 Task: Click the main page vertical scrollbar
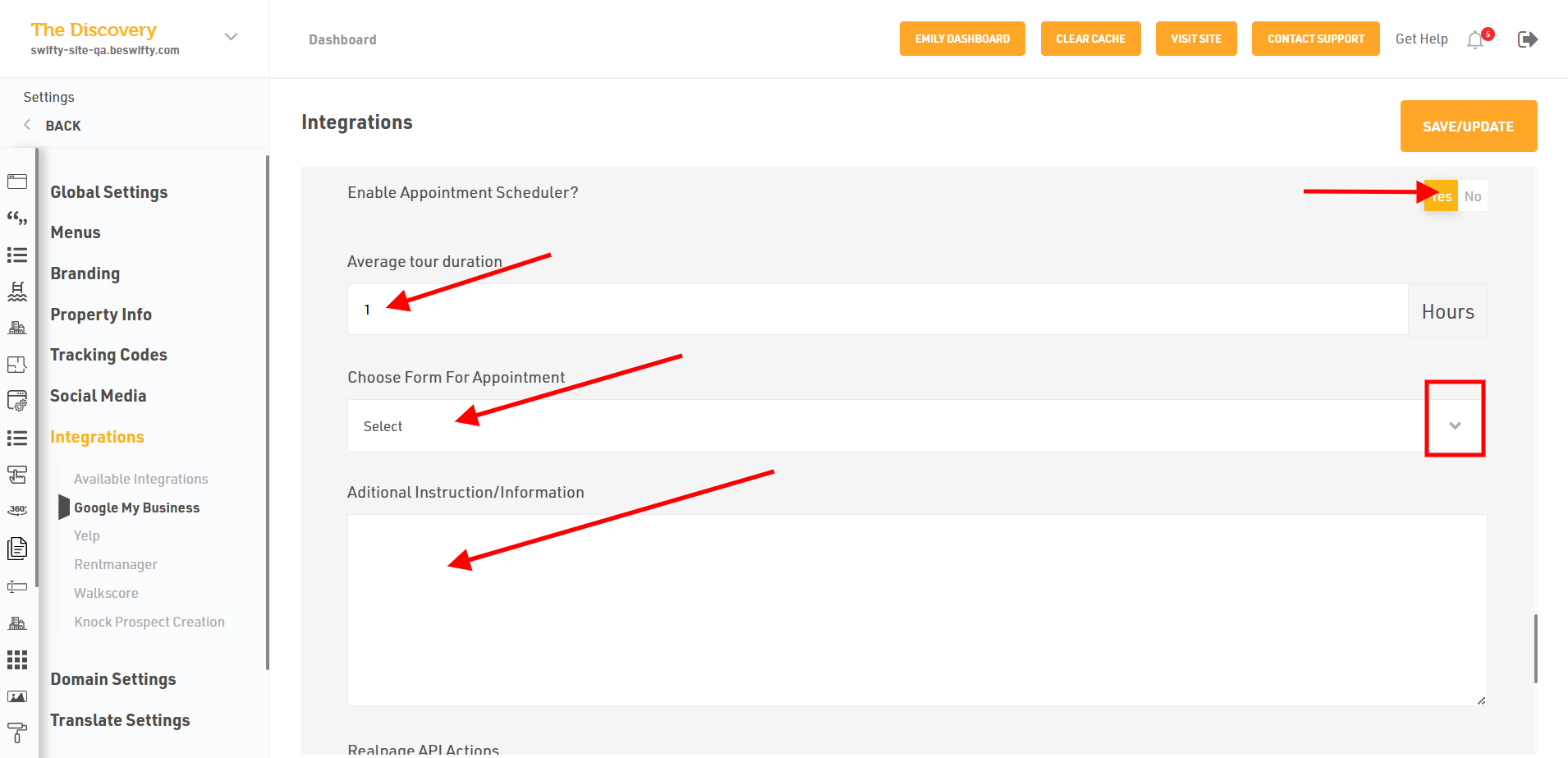tap(1535, 649)
